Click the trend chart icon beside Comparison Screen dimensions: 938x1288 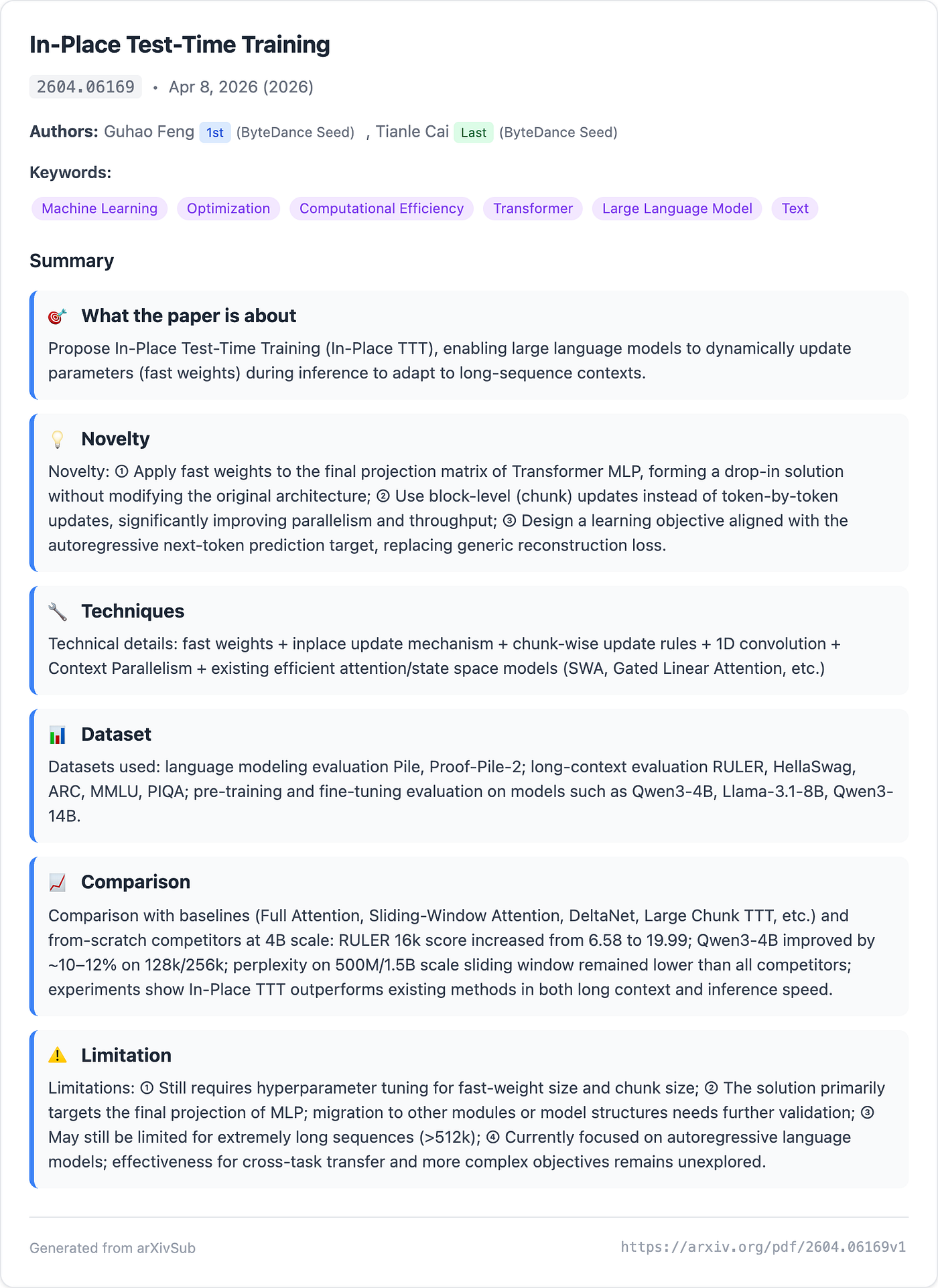click(58, 883)
